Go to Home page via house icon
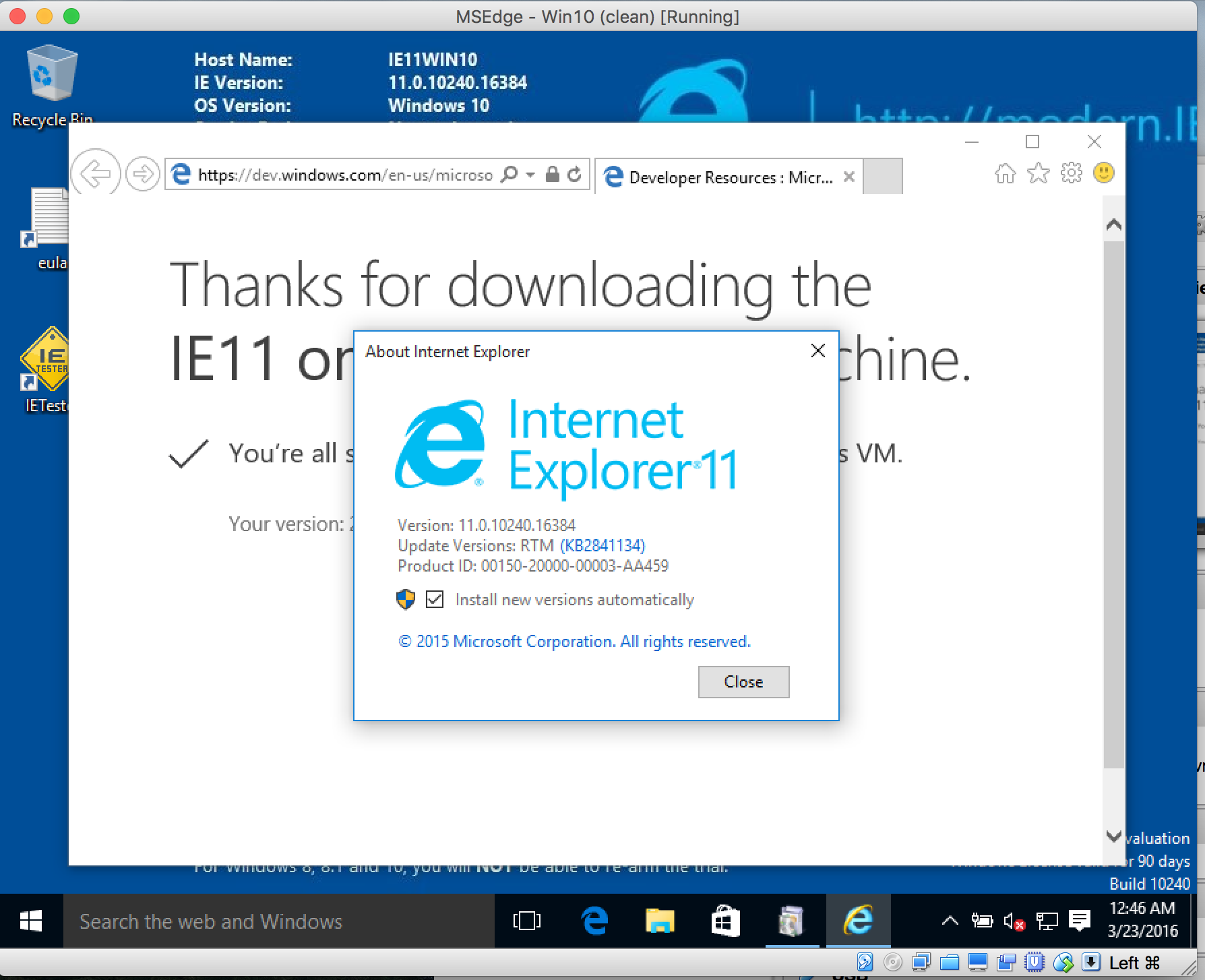This screenshot has width=1205, height=980. [x=1005, y=174]
